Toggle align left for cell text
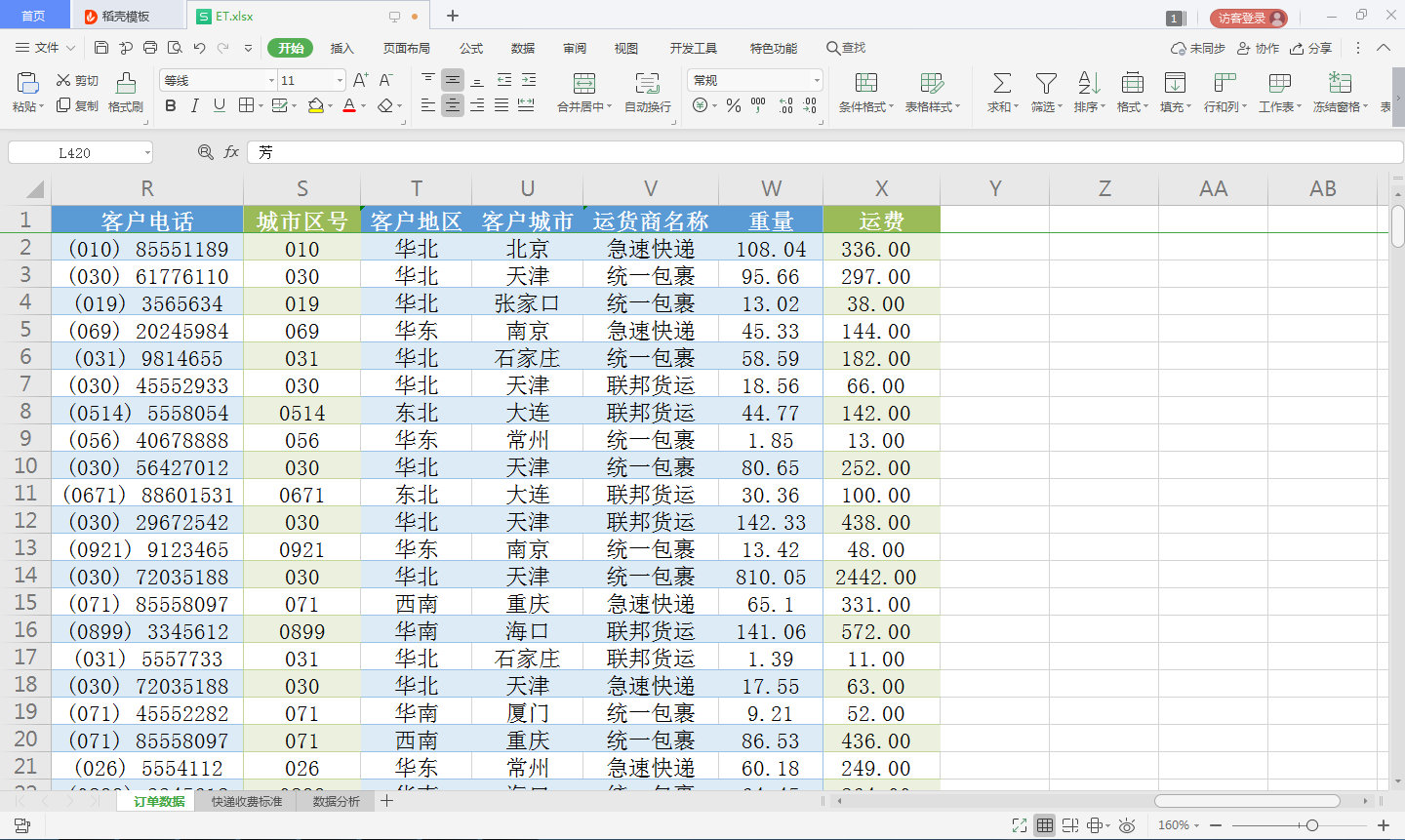This screenshot has height=840, width=1405. 428,105
